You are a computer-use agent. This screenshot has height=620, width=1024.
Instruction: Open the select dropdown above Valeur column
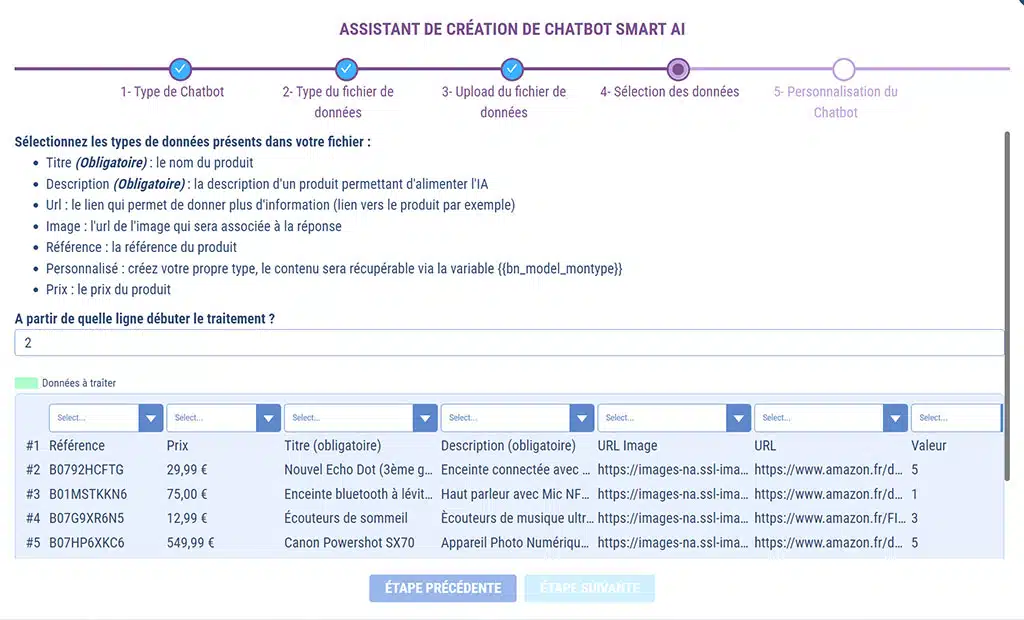click(x=956, y=418)
